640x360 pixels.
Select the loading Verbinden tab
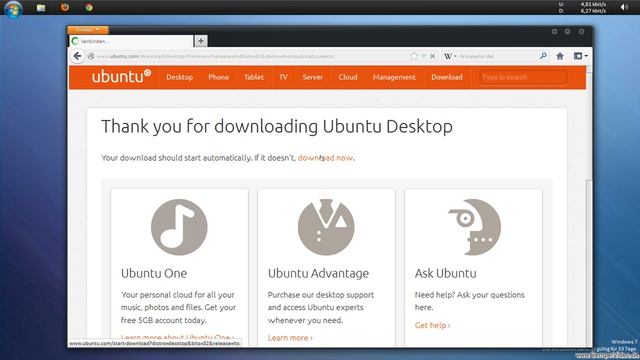[x=131, y=41]
